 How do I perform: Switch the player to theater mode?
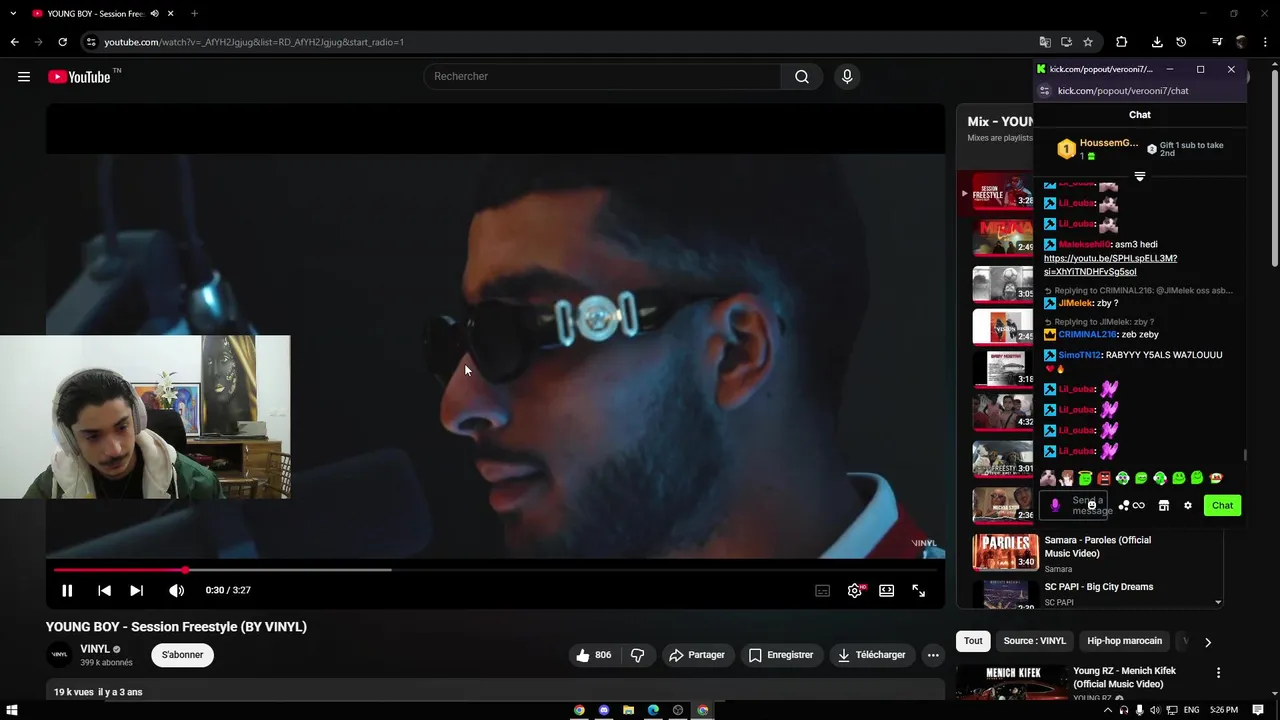click(887, 591)
